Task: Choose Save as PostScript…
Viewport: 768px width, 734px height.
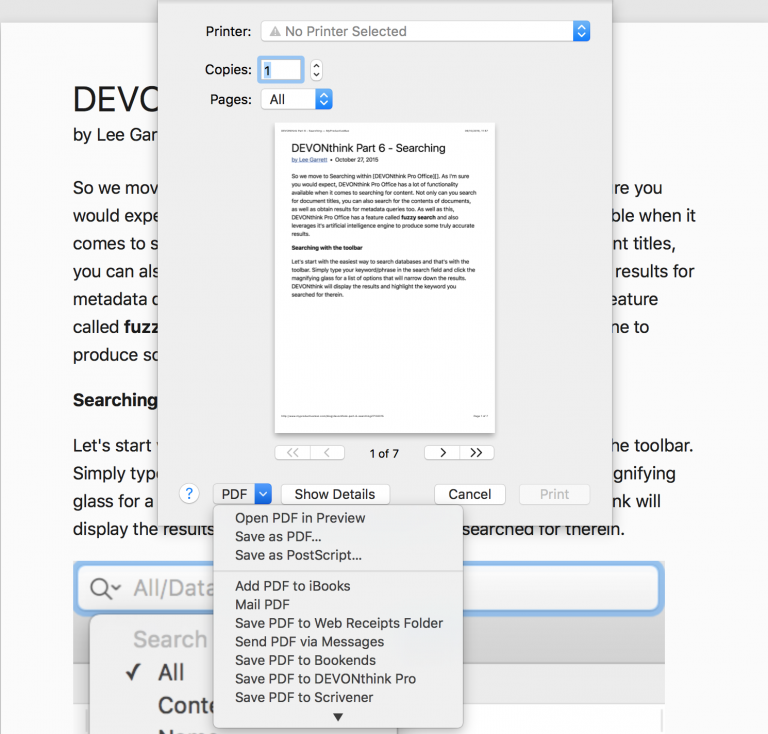Action: 338,555
